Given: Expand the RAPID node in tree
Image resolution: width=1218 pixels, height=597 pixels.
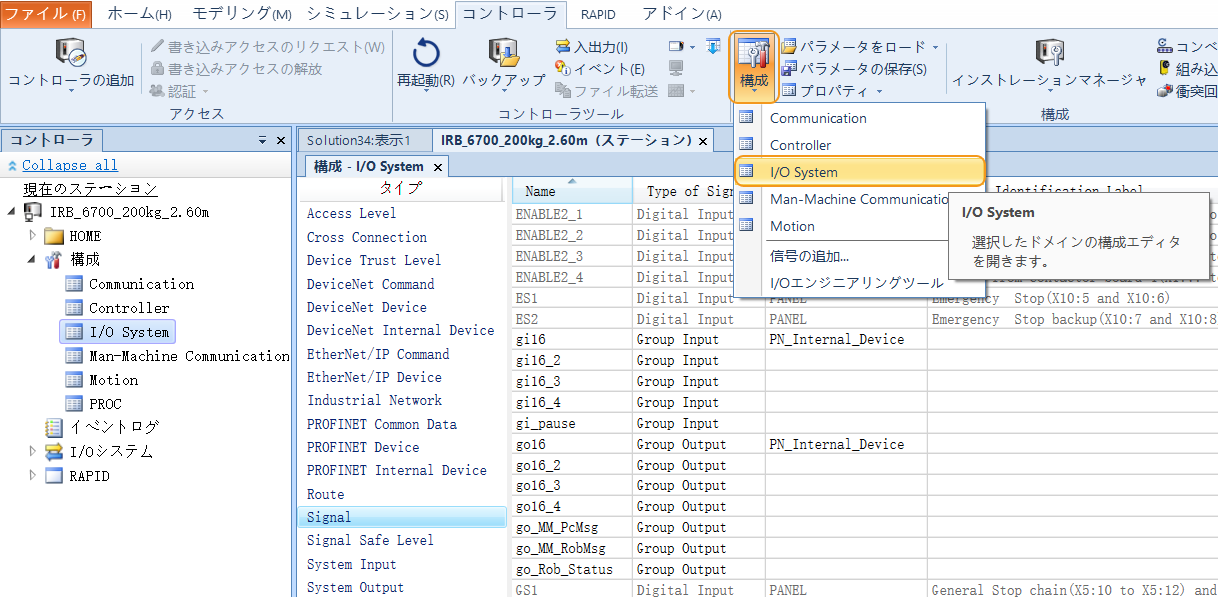Looking at the screenshot, I should (33, 476).
